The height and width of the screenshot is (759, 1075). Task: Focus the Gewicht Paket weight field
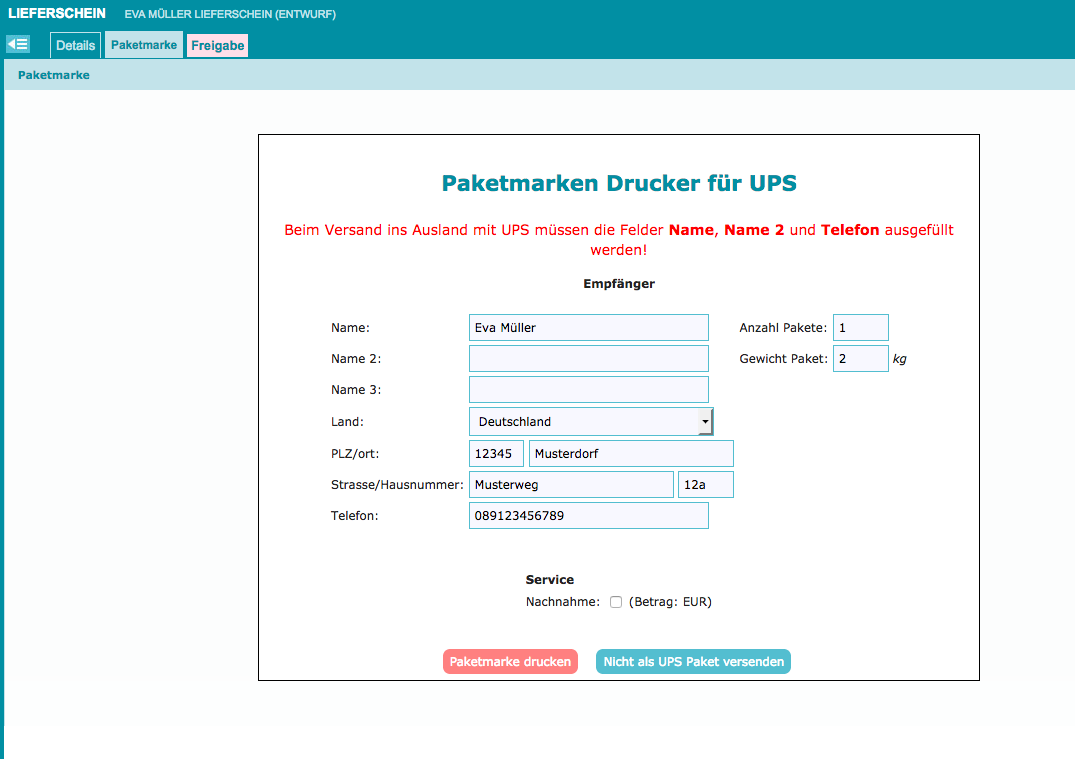point(860,359)
